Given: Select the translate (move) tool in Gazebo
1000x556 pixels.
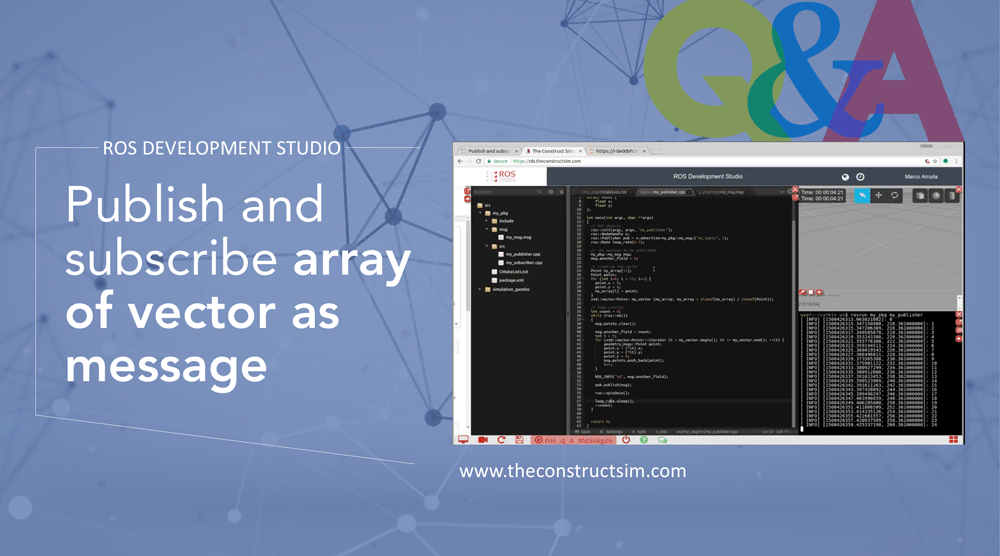Looking at the screenshot, I should pos(878,196).
